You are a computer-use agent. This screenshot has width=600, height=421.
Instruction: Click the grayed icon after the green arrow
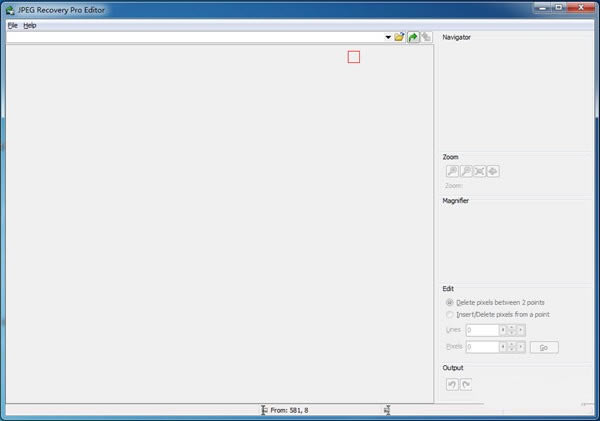(x=426, y=37)
